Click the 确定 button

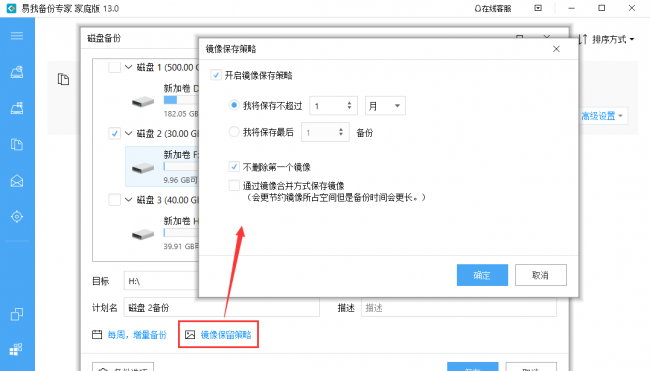click(482, 275)
